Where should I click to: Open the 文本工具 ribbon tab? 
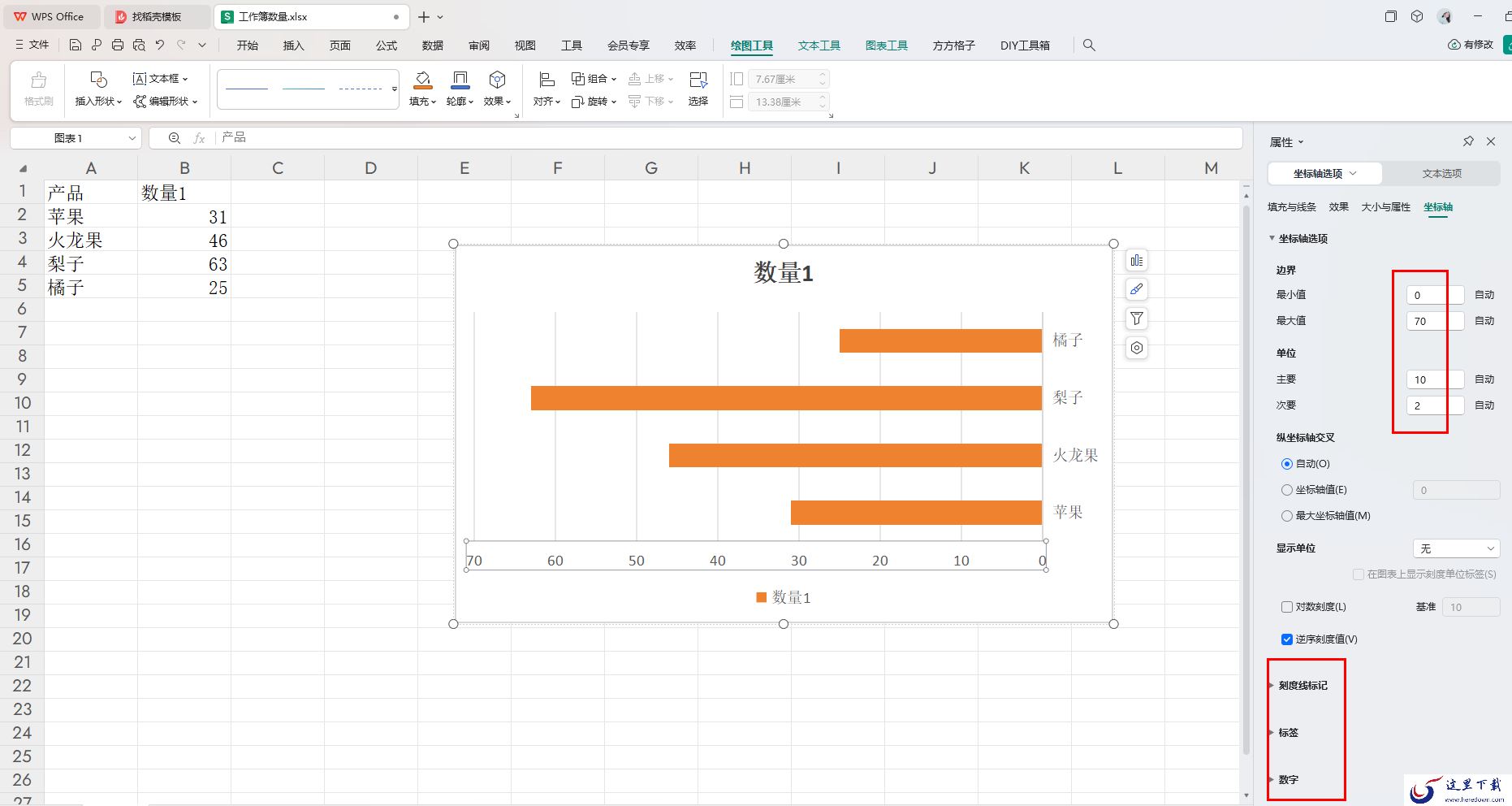tap(819, 45)
